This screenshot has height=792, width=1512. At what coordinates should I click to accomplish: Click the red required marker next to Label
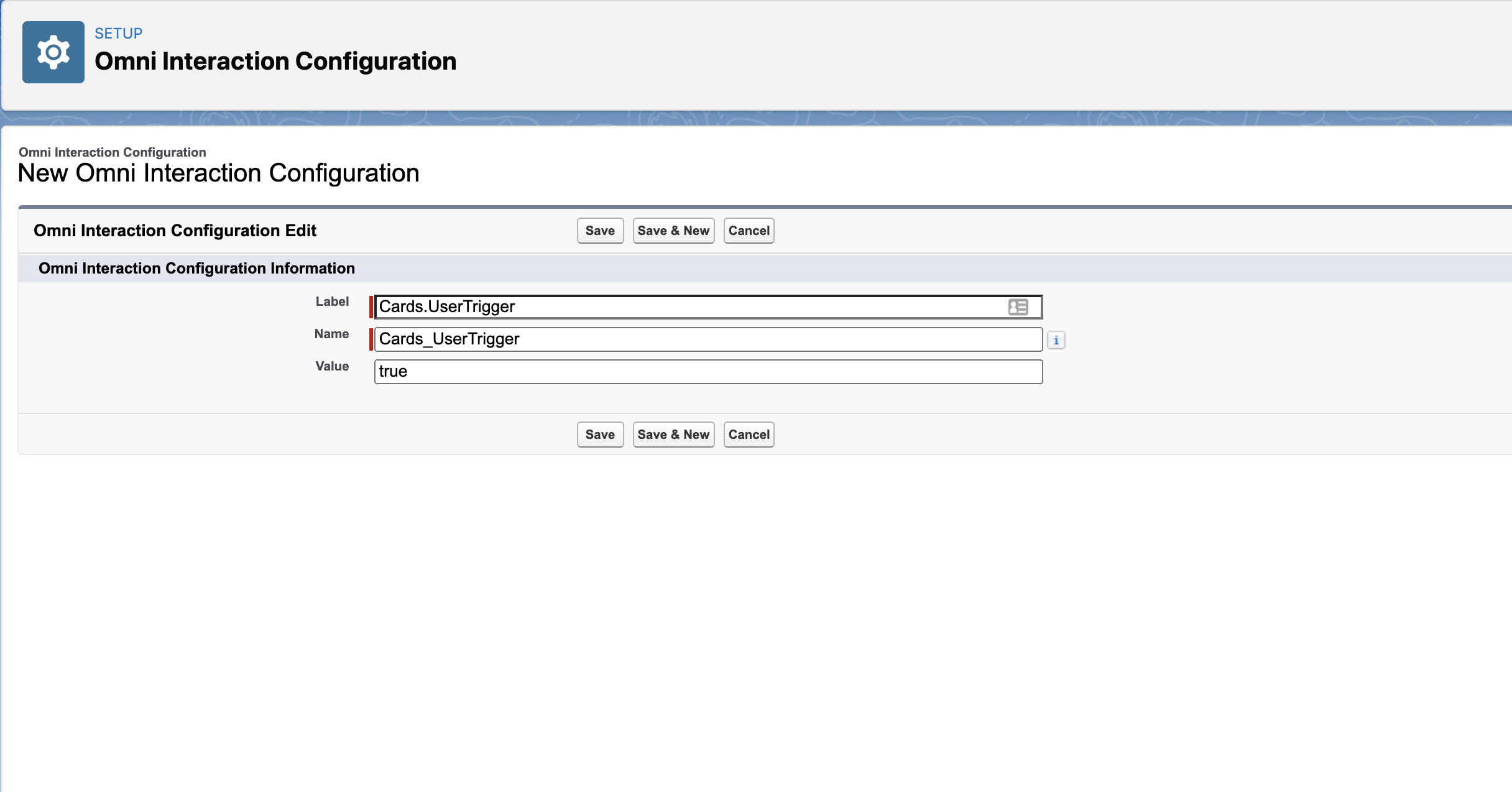click(x=372, y=306)
